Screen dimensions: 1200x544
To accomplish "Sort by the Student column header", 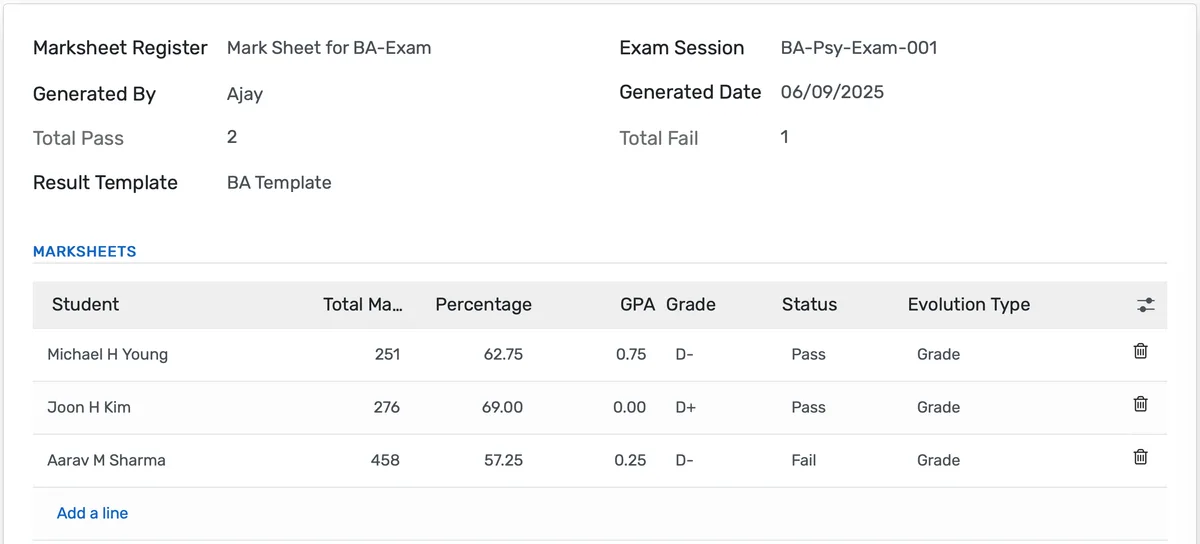I will [x=85, y=305].
